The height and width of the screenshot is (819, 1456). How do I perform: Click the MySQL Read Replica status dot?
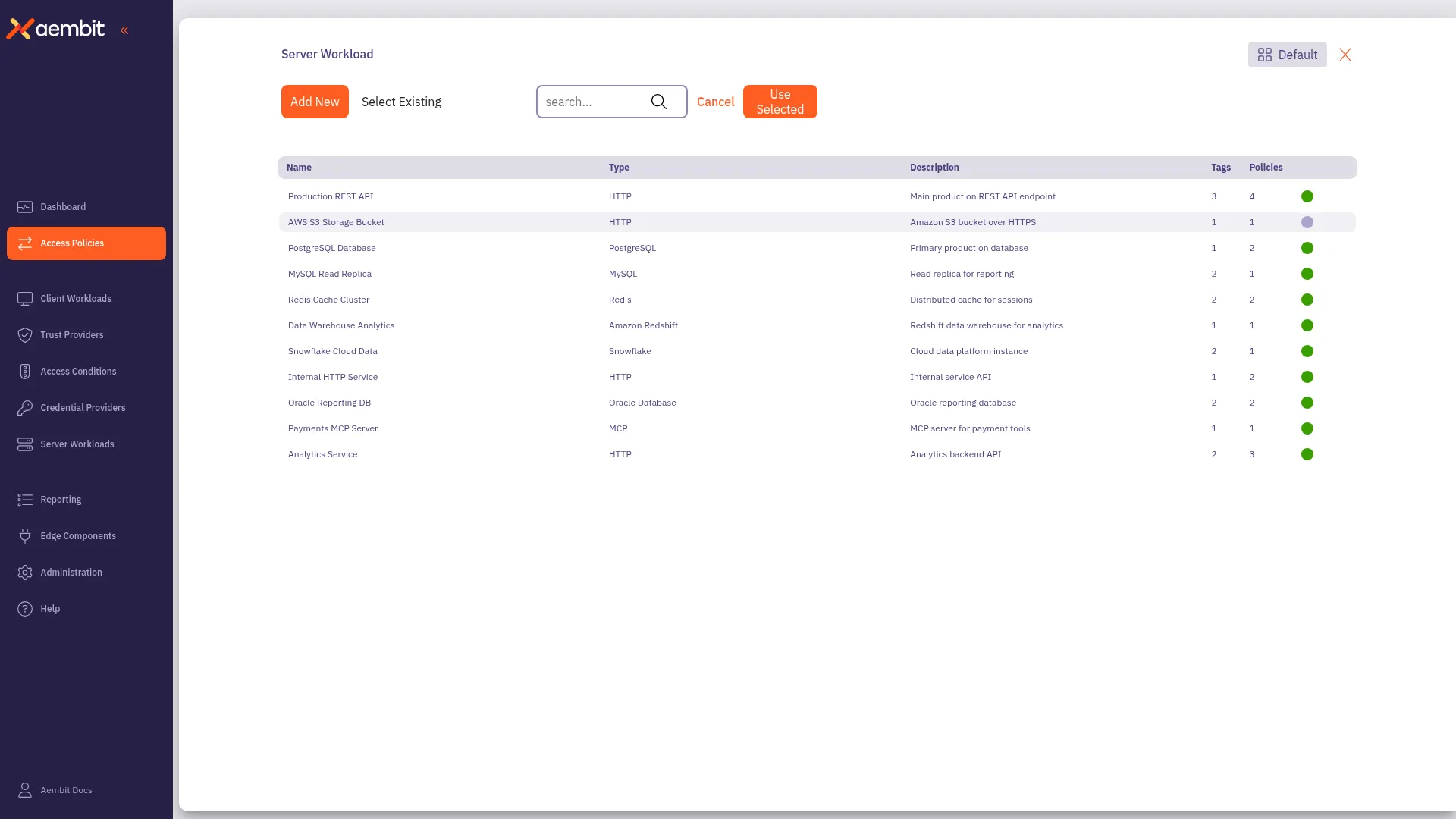pyautogui.click(x=1307, y=274)
